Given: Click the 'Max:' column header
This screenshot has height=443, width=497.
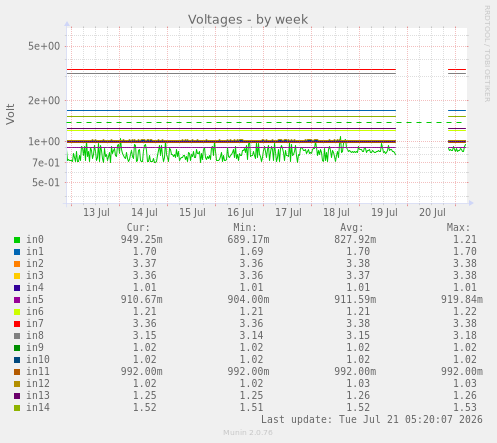Looking at the screenshot, I should [458, 228].
